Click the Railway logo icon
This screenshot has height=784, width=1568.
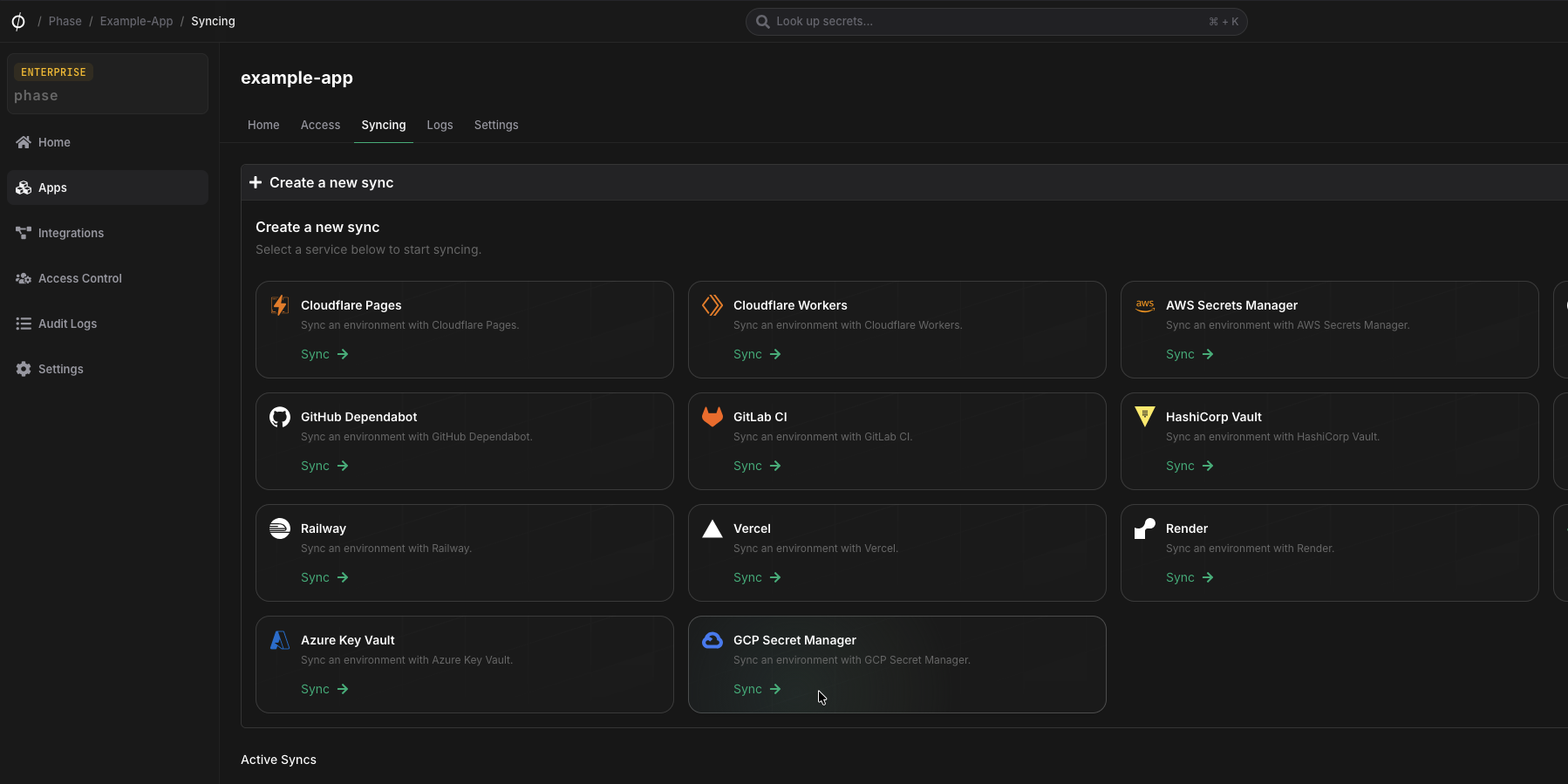280,528
